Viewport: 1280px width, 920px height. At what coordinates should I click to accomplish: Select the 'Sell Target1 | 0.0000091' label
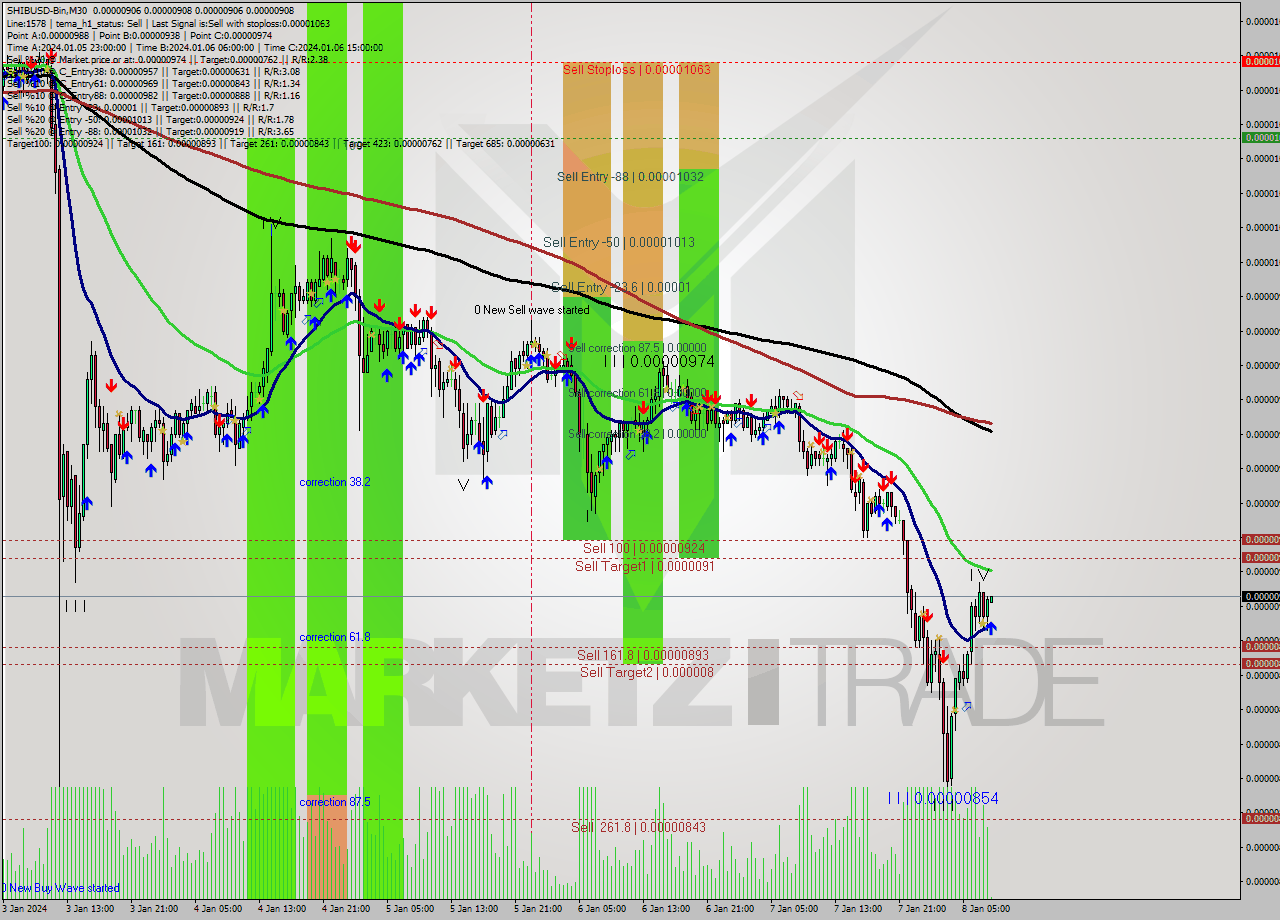pyautogui.click(x=644, y=566)
